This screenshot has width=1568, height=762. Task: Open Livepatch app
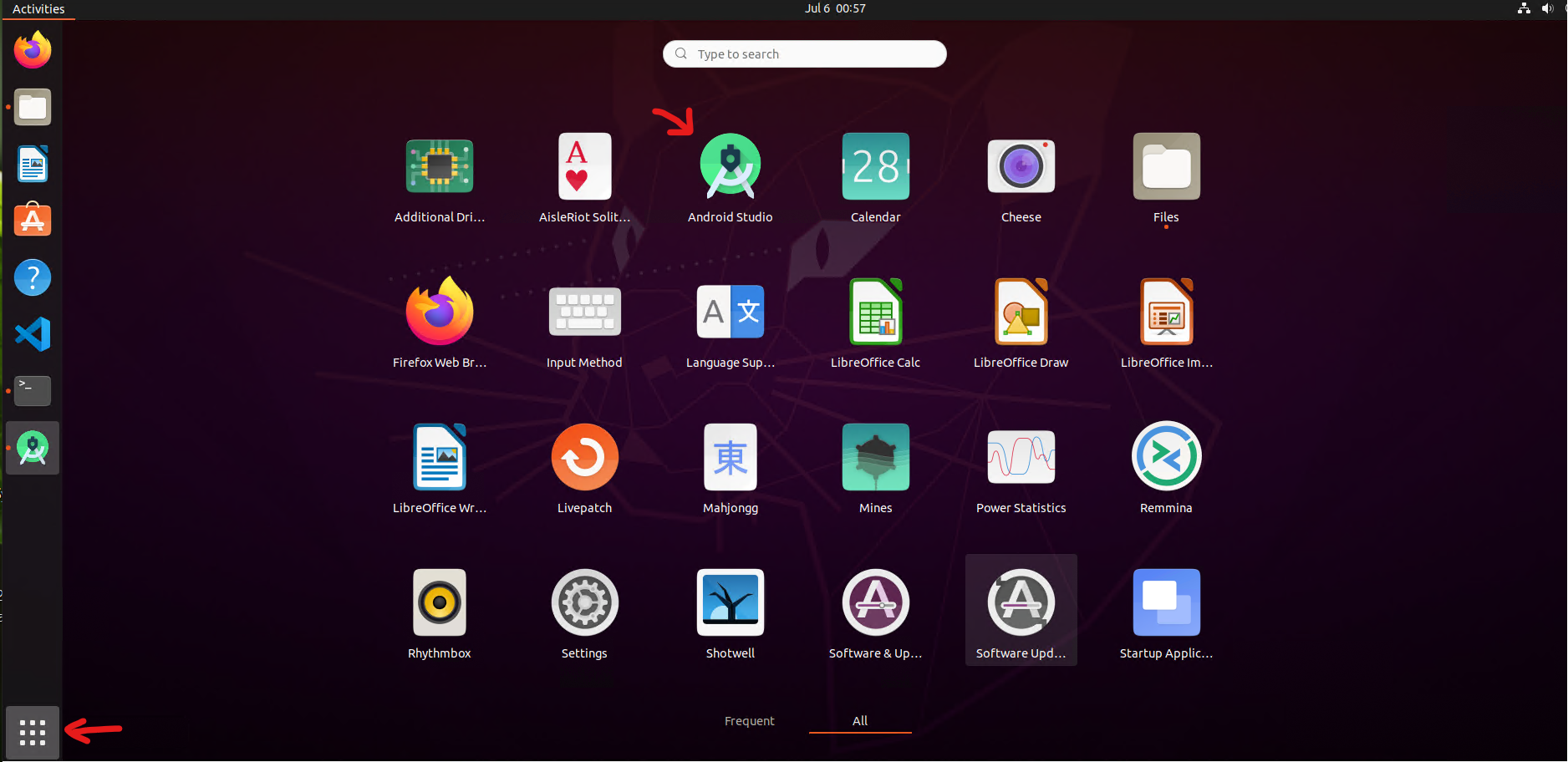[x=585, y=469]
